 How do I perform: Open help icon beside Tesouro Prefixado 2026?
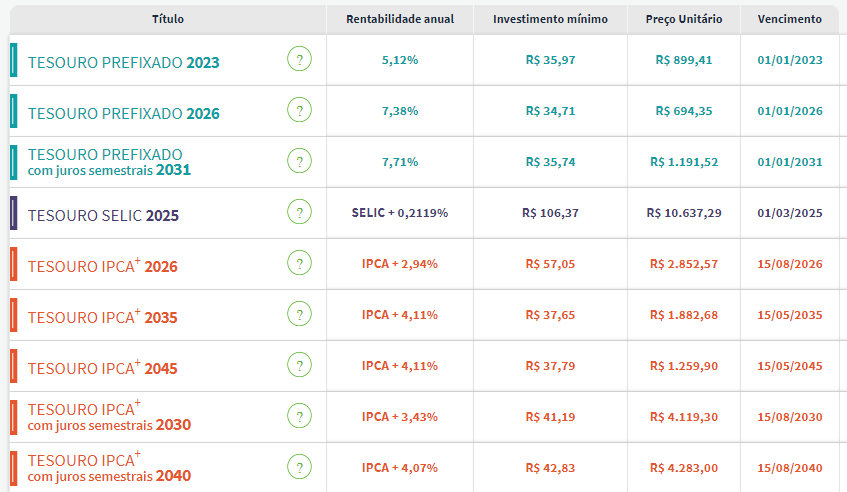coord(299,111)
